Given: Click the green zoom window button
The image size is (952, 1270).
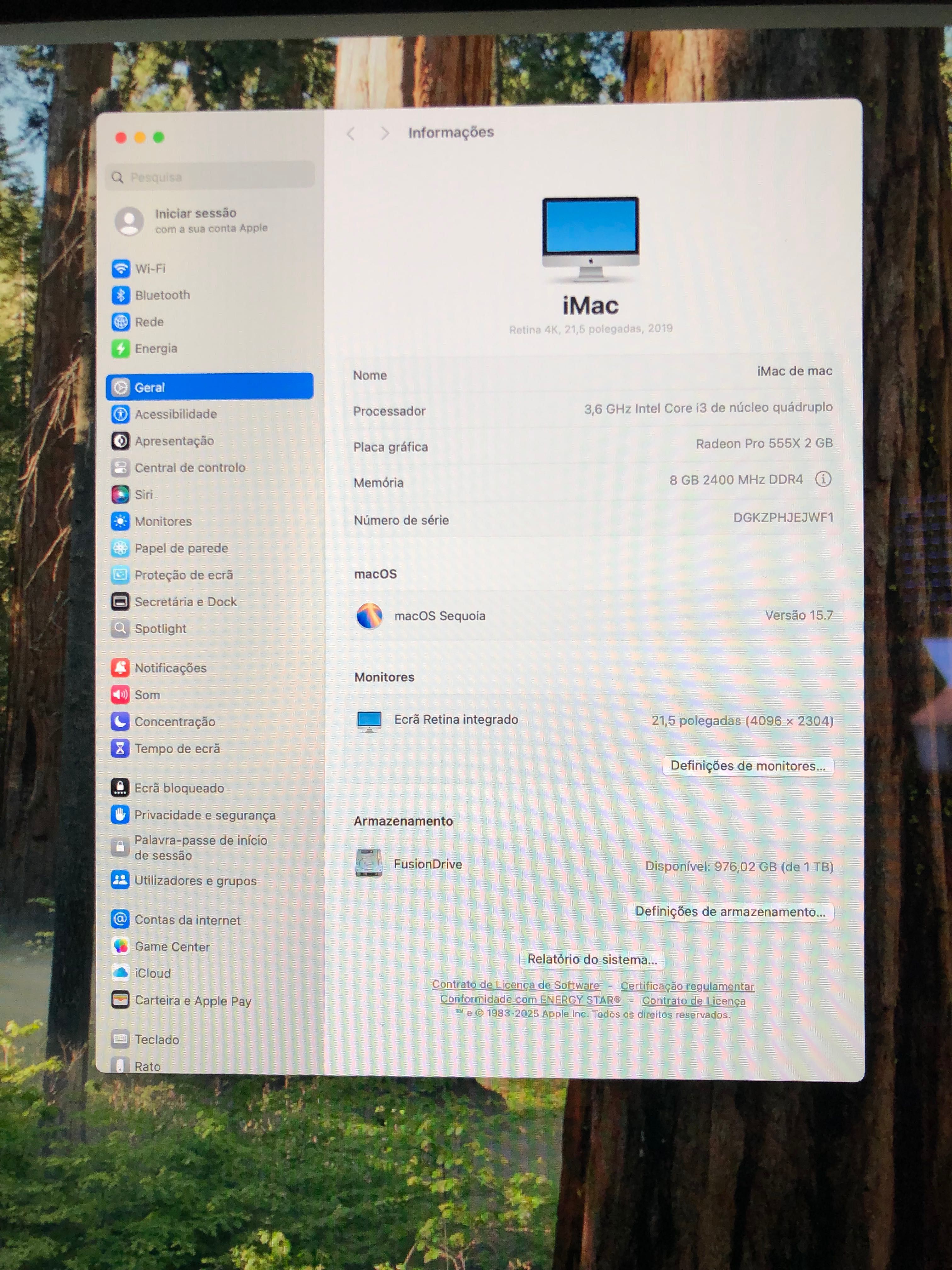Looking at the screenshot, I should [158, 137].
